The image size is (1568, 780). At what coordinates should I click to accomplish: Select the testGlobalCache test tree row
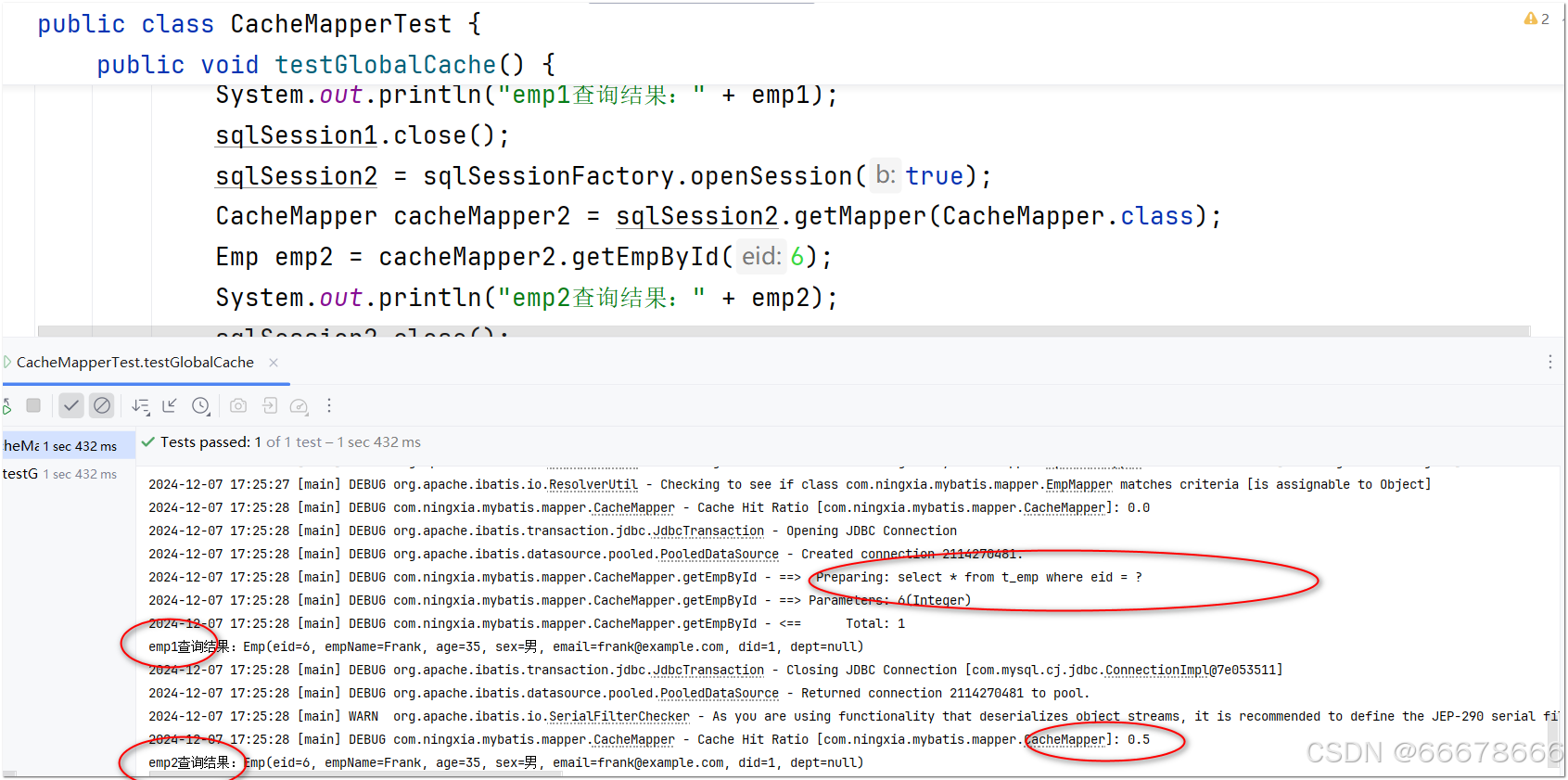pos(68,474)
